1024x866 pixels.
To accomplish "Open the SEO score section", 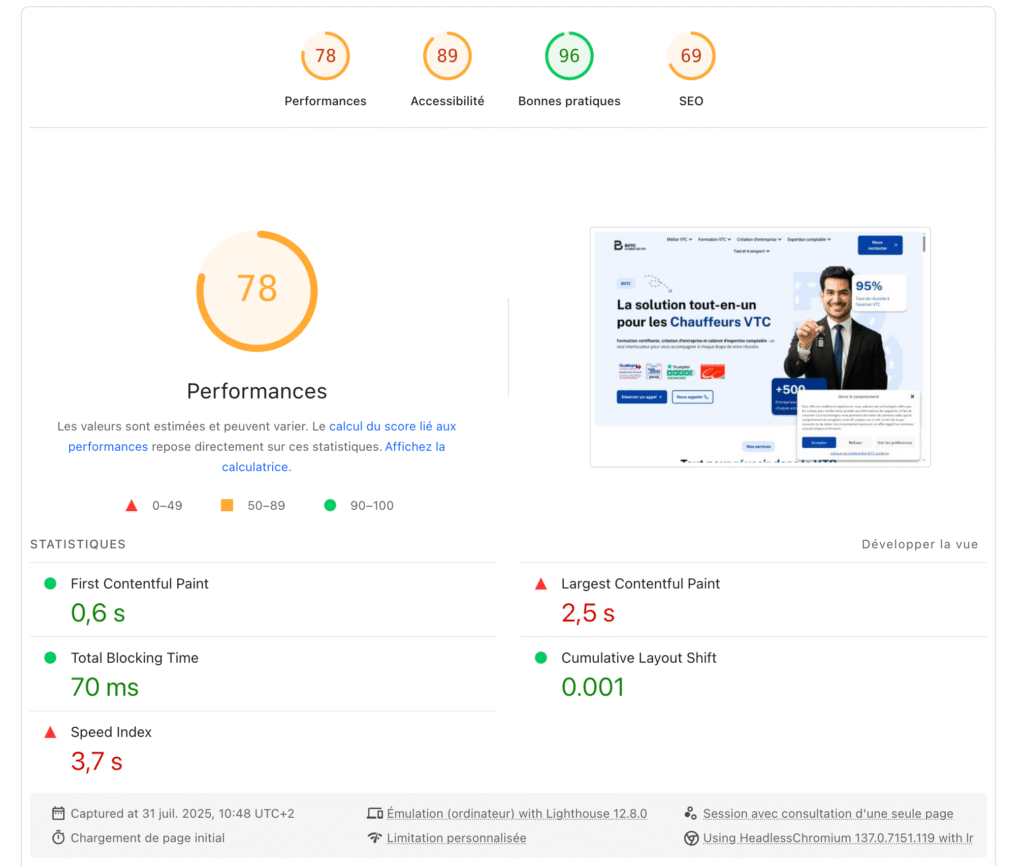I will 691,56.
